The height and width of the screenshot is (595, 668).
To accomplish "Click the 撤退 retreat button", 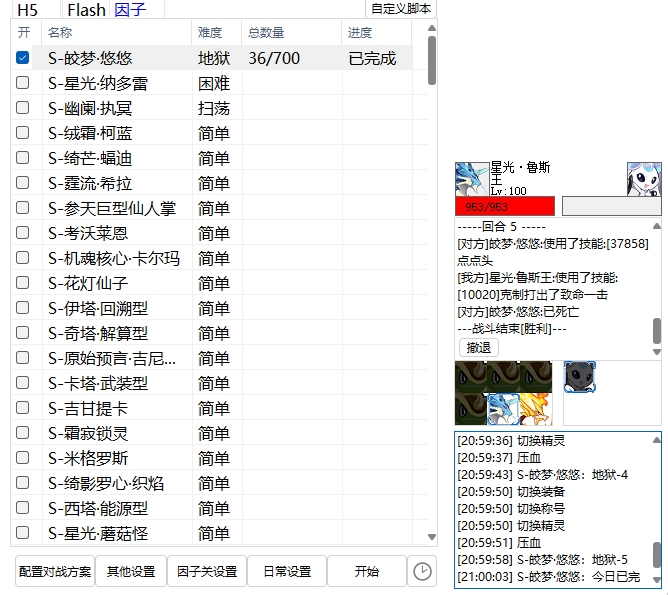I will pyautogui.click(x=479, y=347).
